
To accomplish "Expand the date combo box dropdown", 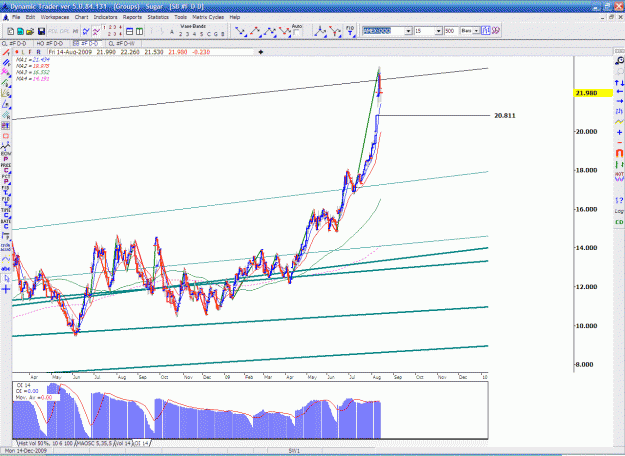I will pos(409,31).
